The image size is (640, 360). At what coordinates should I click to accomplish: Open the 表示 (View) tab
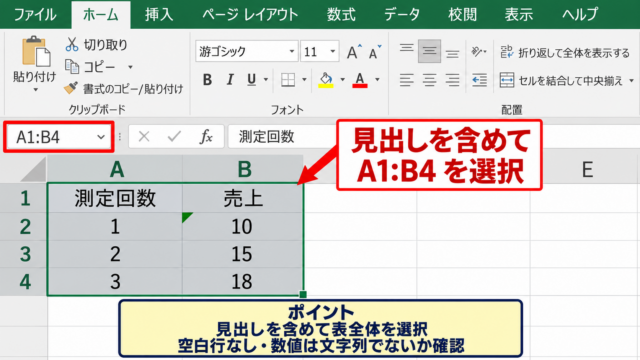518,15
